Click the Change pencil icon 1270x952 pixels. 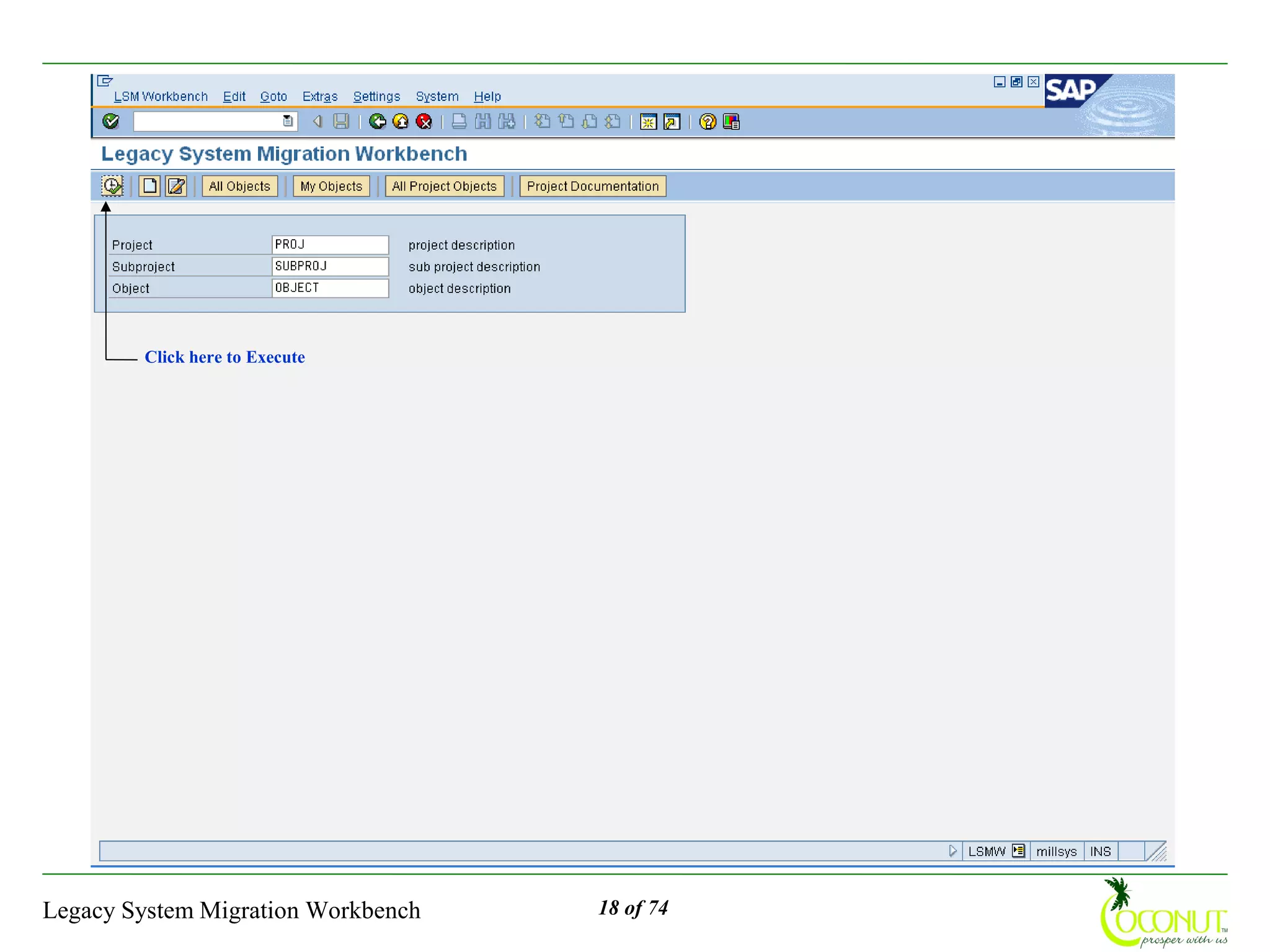point(176,186)
